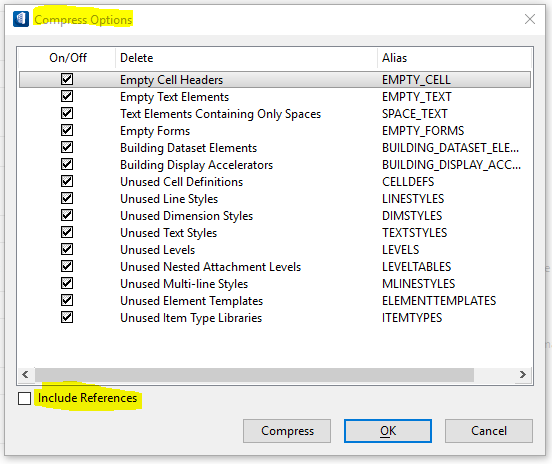
Task: Select the Unused Item Type Libraries row
Action: (x=275, y=318)
